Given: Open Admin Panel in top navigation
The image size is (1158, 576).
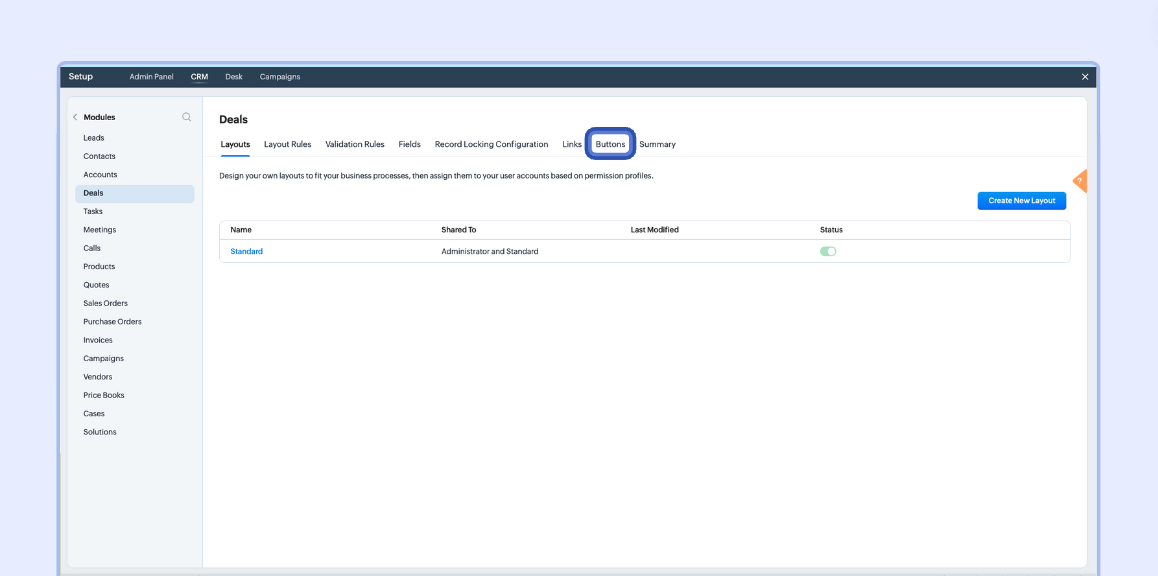Looking at the screenshot, I should [151, 77].
